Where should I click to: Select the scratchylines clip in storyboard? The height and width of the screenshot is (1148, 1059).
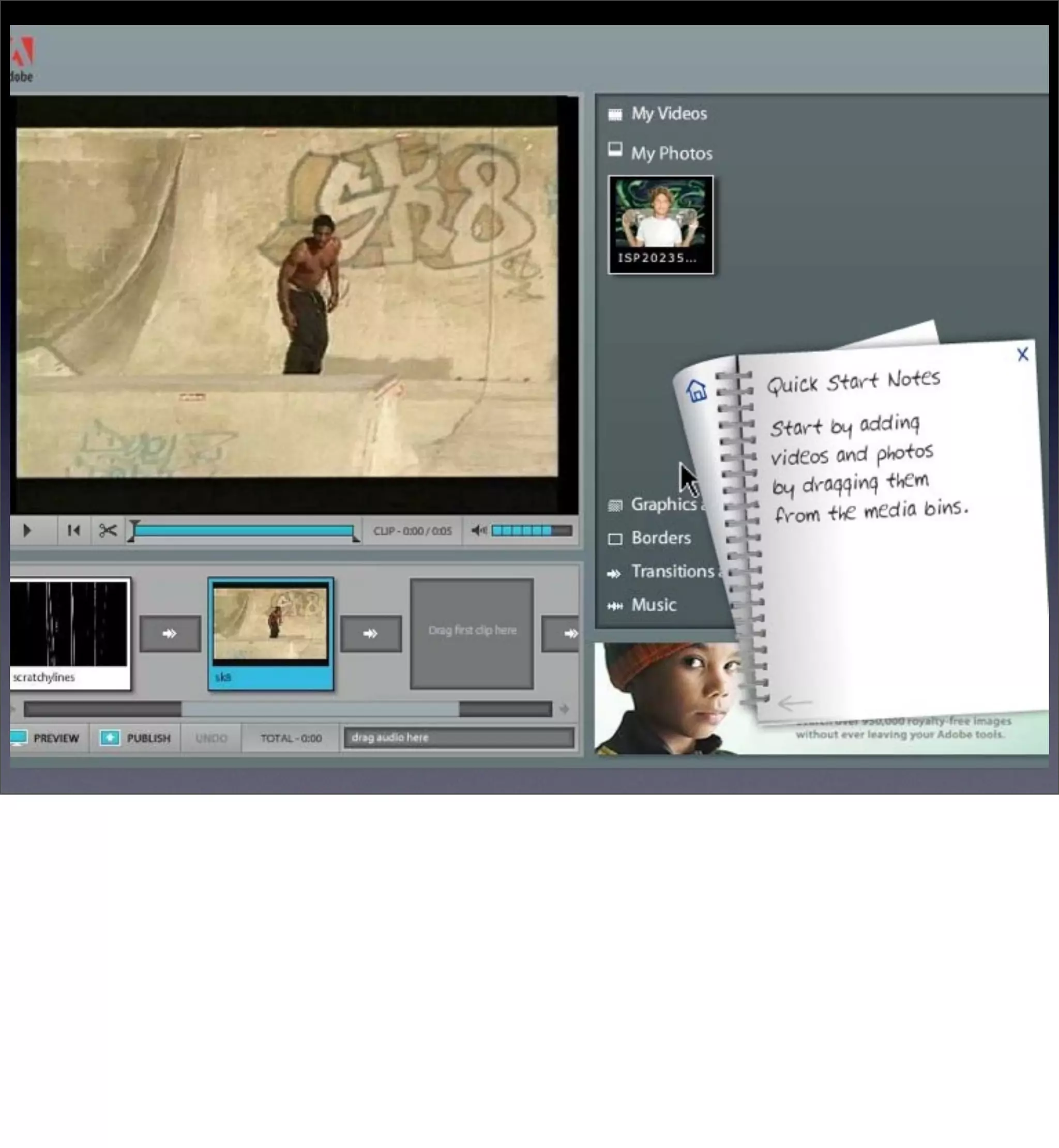(x=69, y=633)
